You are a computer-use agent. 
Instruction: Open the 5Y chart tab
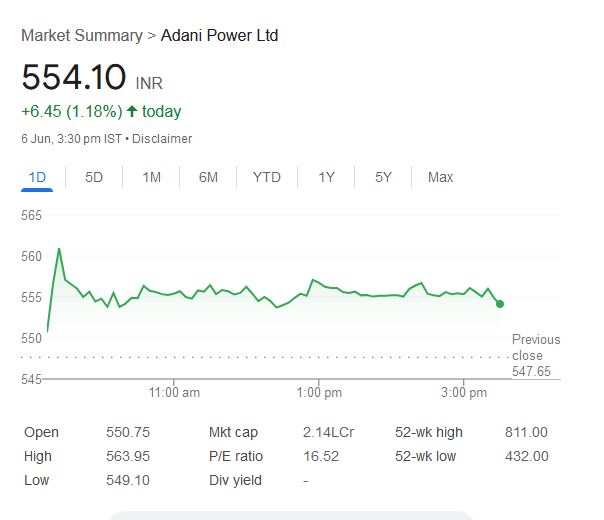click(383, 178)
